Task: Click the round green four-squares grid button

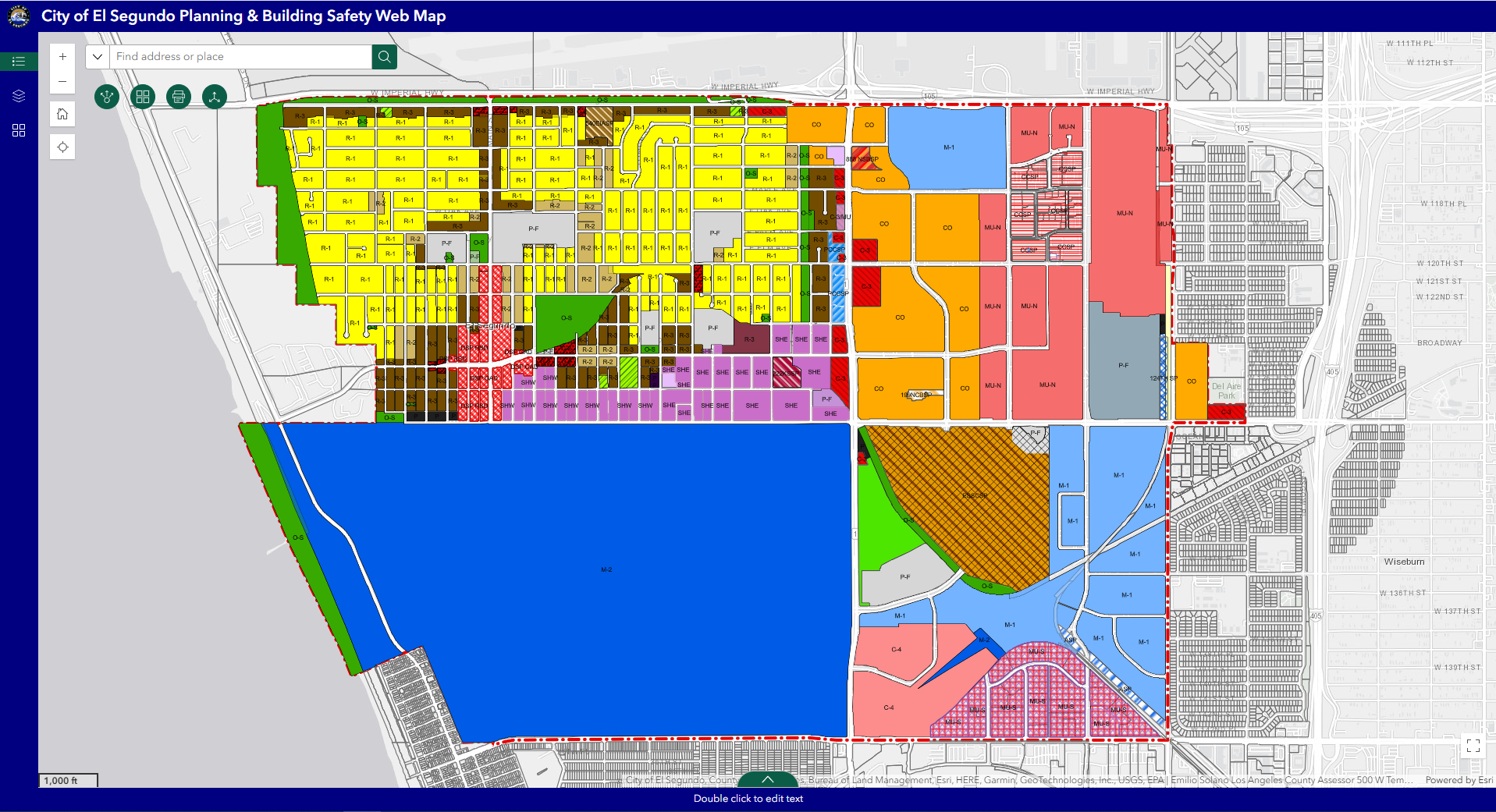Action: pos(143,97)
